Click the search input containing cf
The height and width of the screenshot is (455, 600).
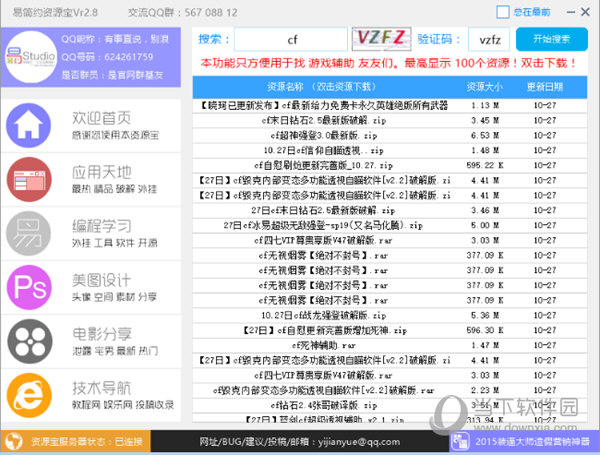tap(291, 39)
